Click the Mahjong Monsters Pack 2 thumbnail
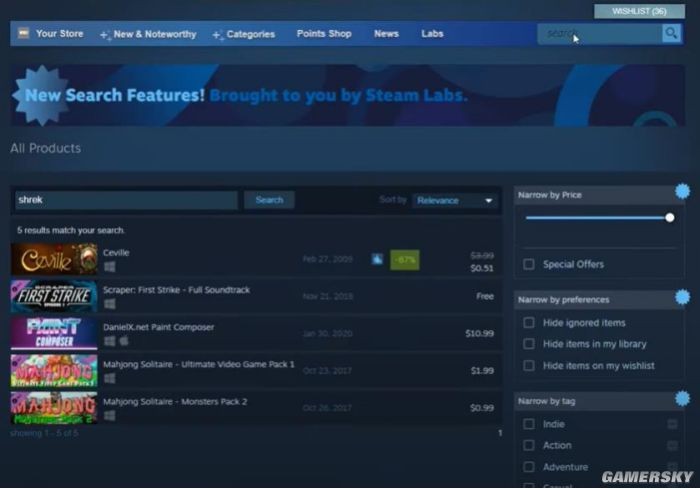The height and width of the screenshot is (489, 700). [x=54, y=408]
